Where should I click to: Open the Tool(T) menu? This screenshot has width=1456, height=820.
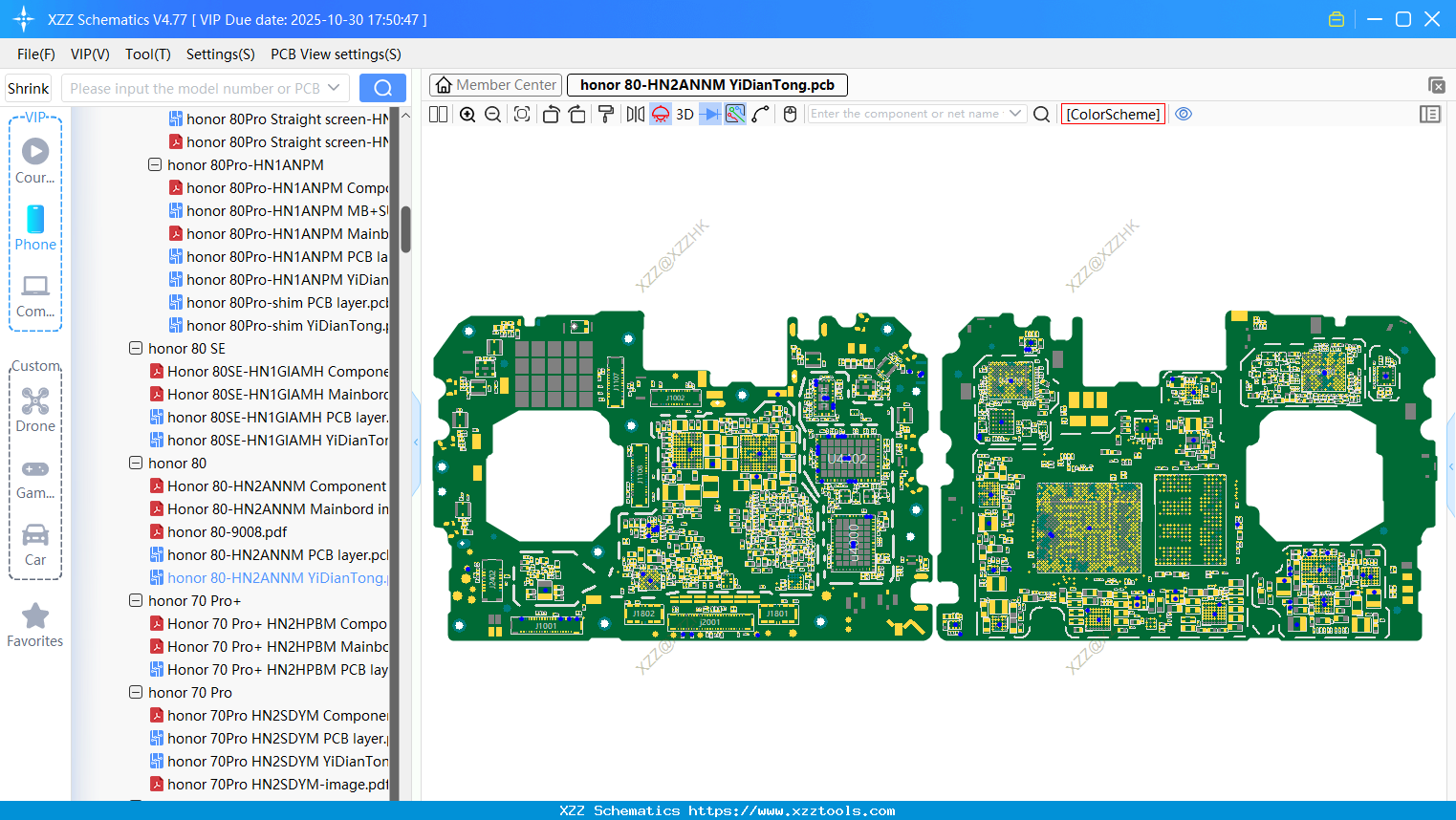click(148, 54)
